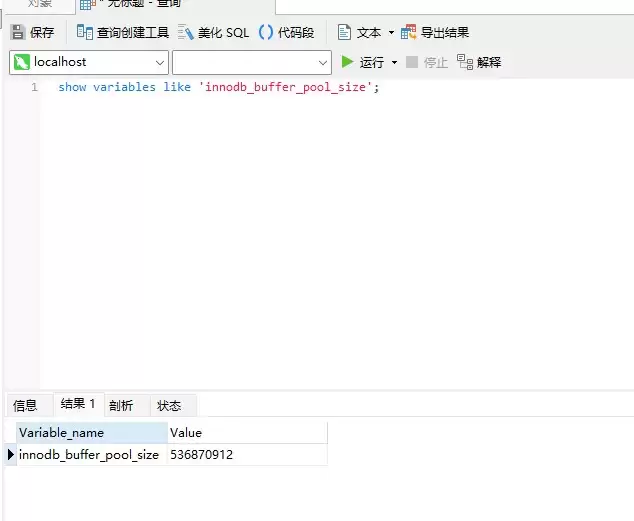Screen dimensions: 634x521
Task: Click the Export Result (导出结果) label
Action: (x=445, y=32)
